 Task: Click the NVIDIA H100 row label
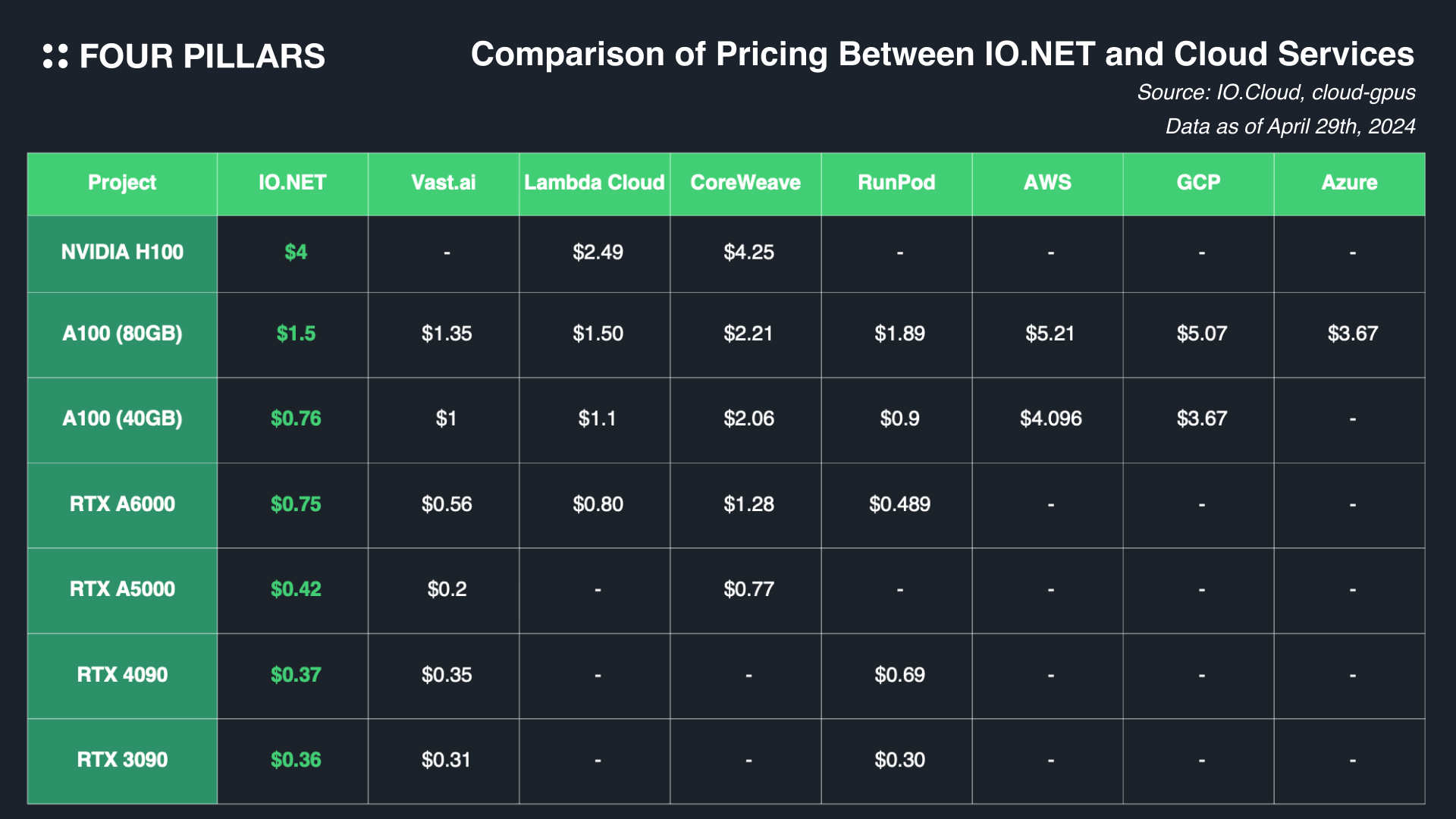tap(122, 253)
